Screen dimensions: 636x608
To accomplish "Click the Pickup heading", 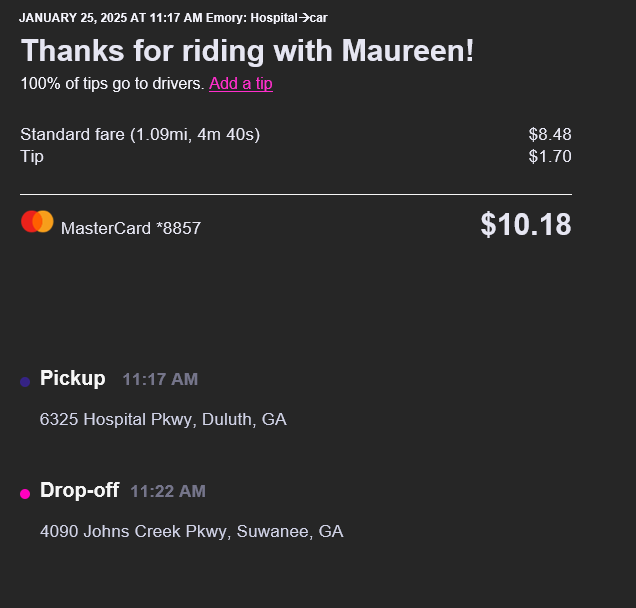I will click(x=72, y=378).
